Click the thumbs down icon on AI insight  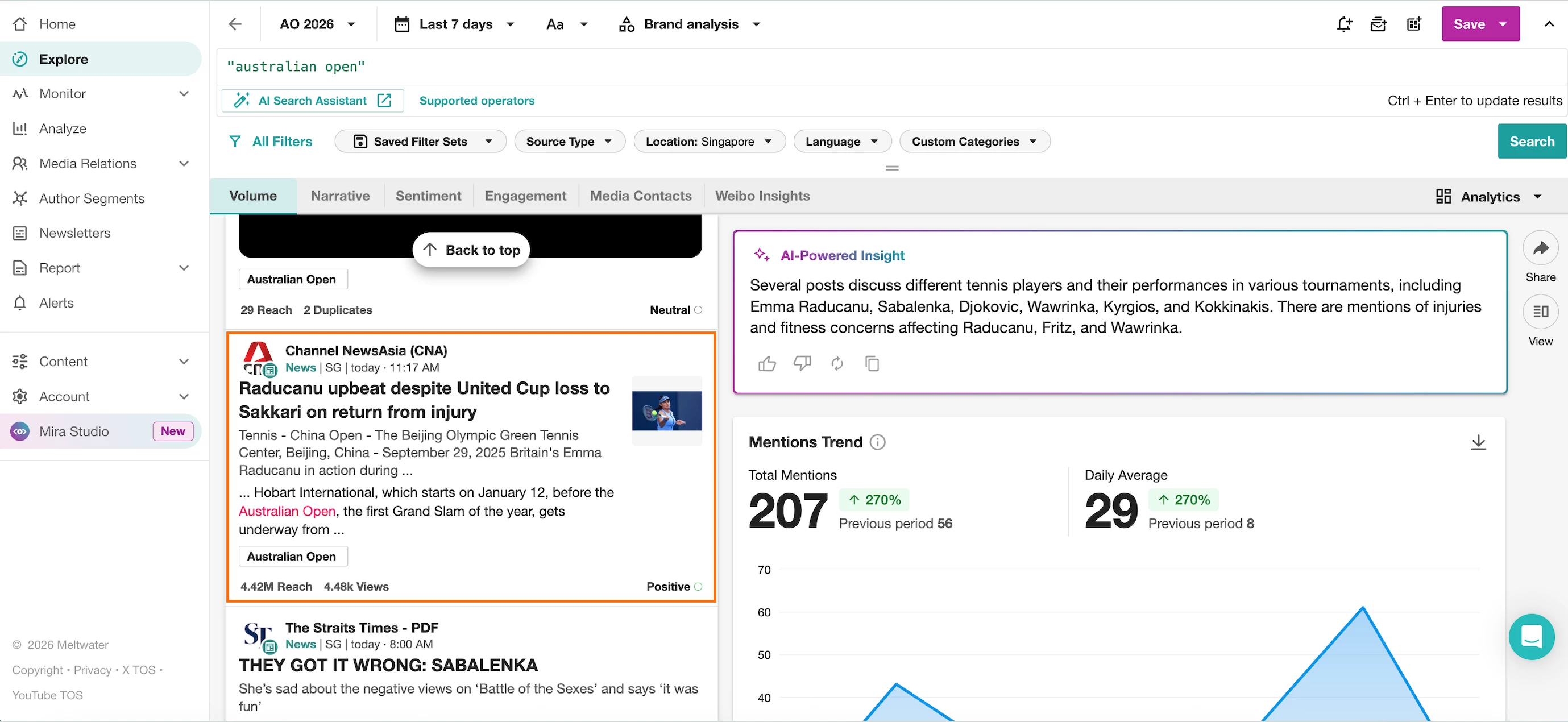pos(802,364)
